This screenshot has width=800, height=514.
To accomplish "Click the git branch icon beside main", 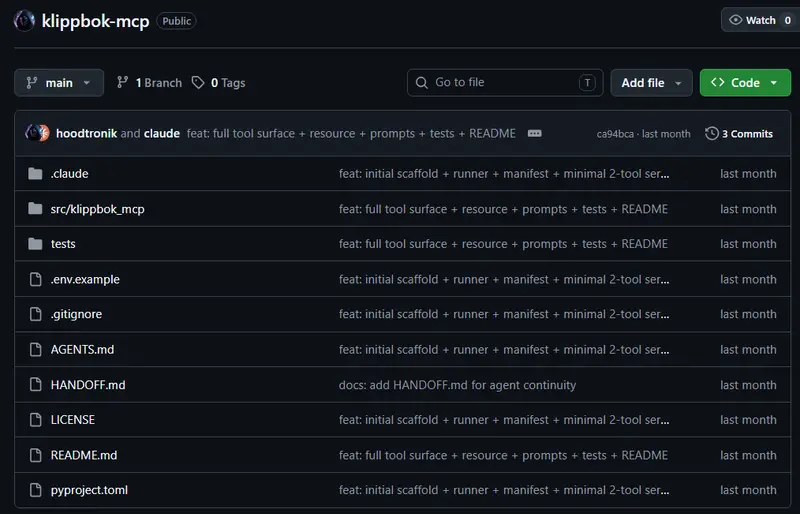I will click(32, 83).
